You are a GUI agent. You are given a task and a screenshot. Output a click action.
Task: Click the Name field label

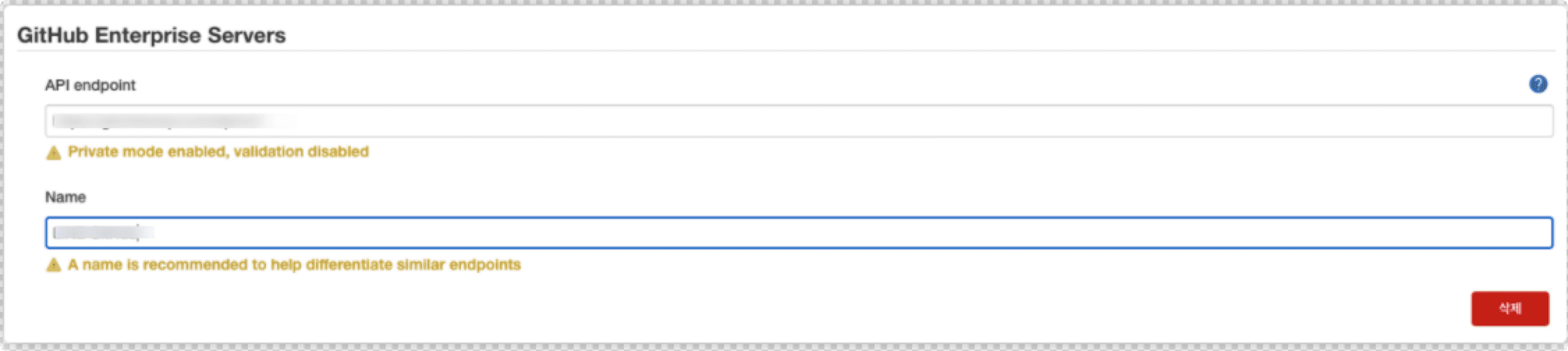click(65, 197)
